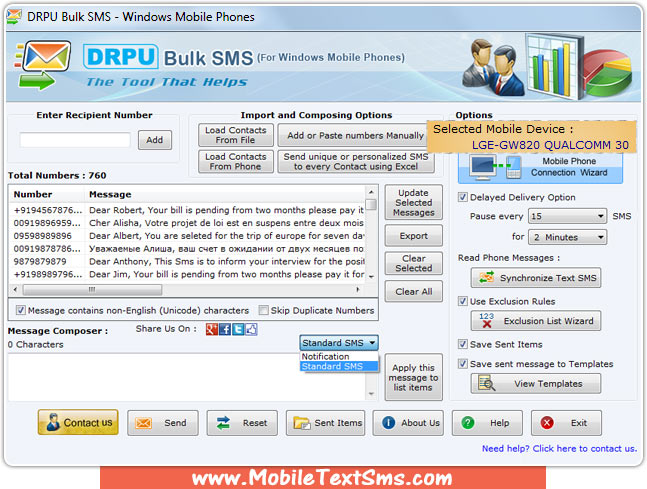Image resolution: width=647 pixels, height=489 pixels.
Task: Select the Dear Albert message row
Action: 188,236
